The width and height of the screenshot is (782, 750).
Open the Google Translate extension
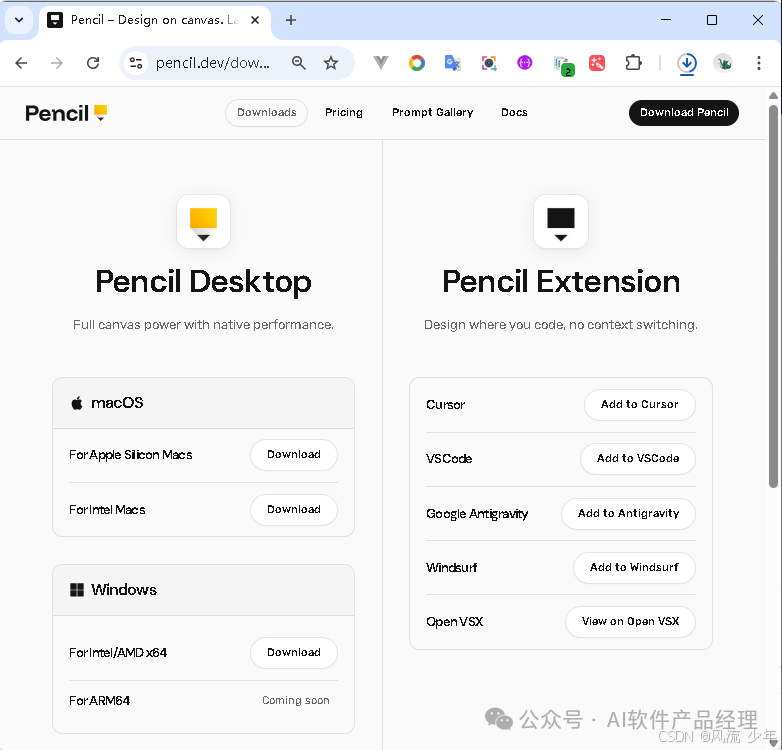click(452, 63)
